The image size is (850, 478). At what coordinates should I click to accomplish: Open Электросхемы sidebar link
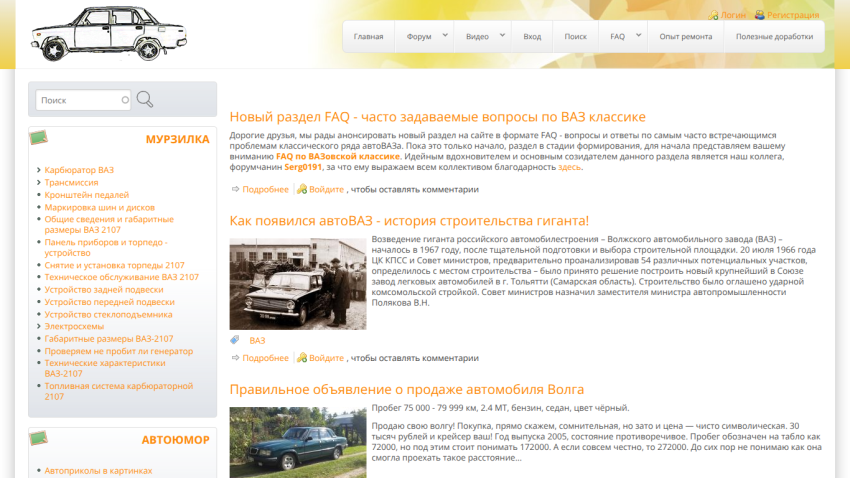74,326
